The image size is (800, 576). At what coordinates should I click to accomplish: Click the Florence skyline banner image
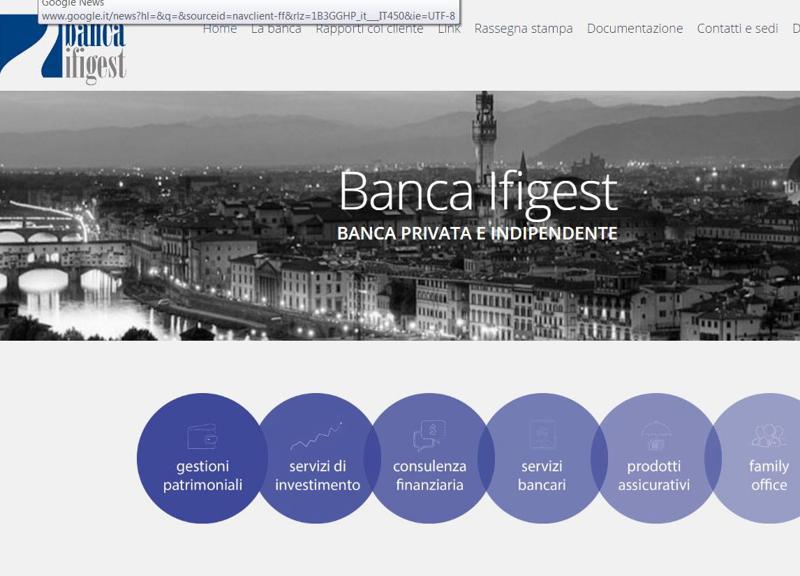400,216
